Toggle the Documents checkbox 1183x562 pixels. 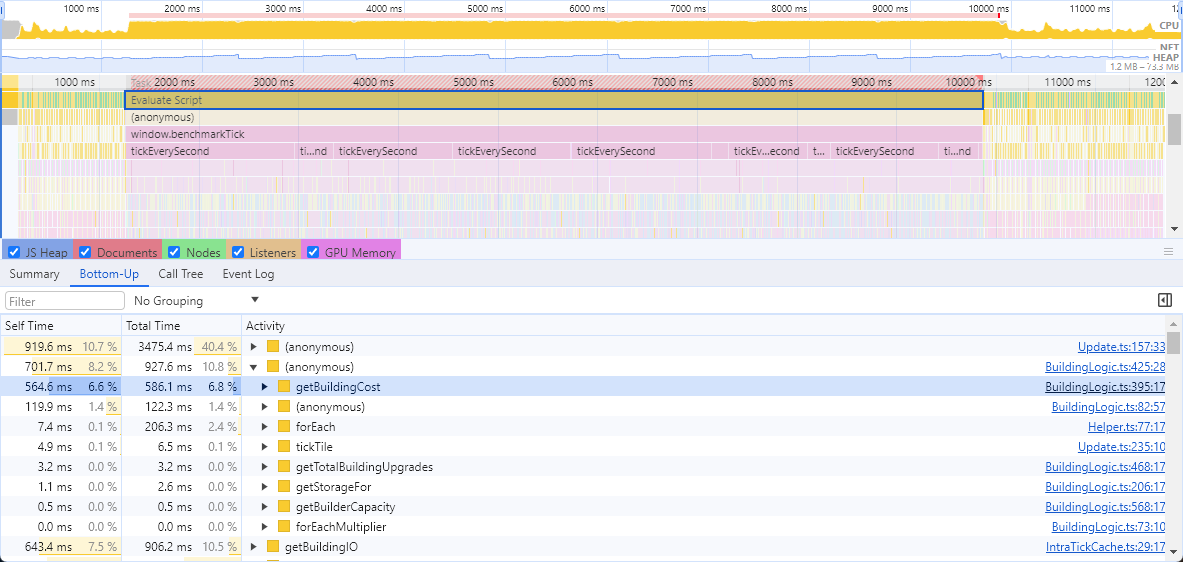tap(85, 253)
